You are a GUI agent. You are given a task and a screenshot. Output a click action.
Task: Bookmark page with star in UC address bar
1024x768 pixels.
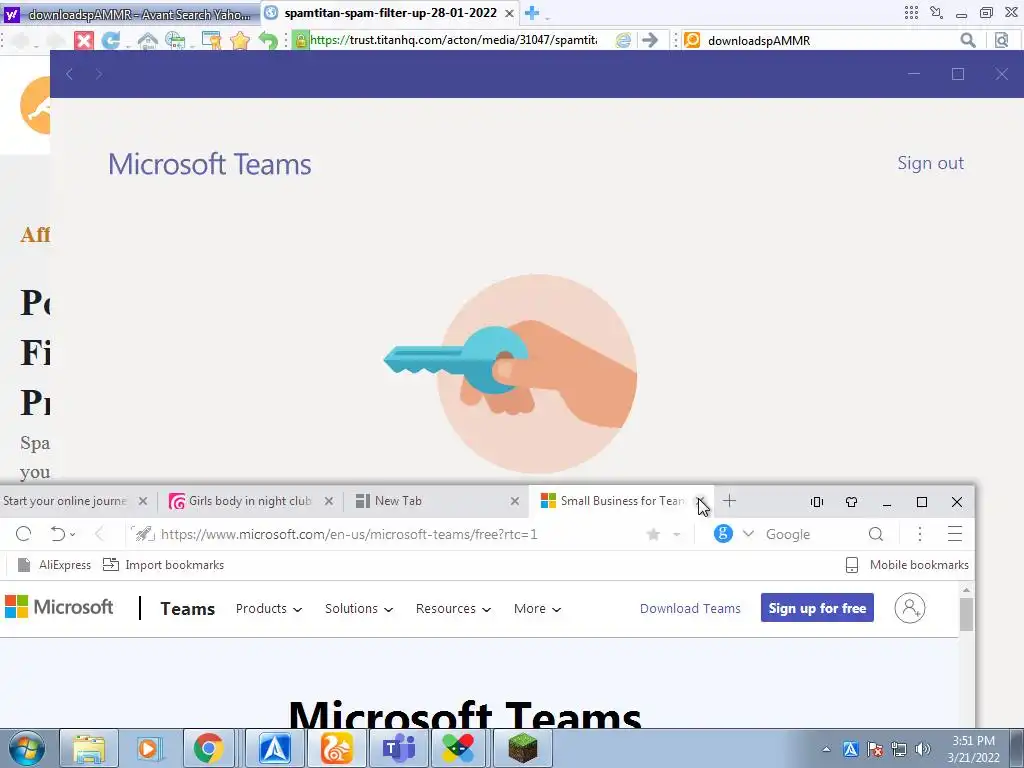[653, 534]
